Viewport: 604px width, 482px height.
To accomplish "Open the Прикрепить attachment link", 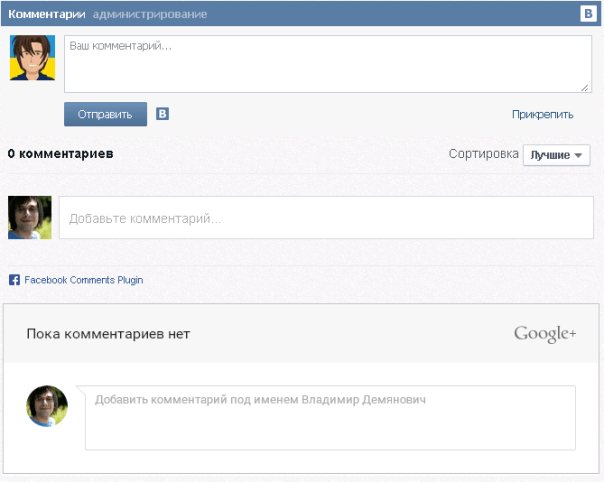I will click(x=542, y=114).
